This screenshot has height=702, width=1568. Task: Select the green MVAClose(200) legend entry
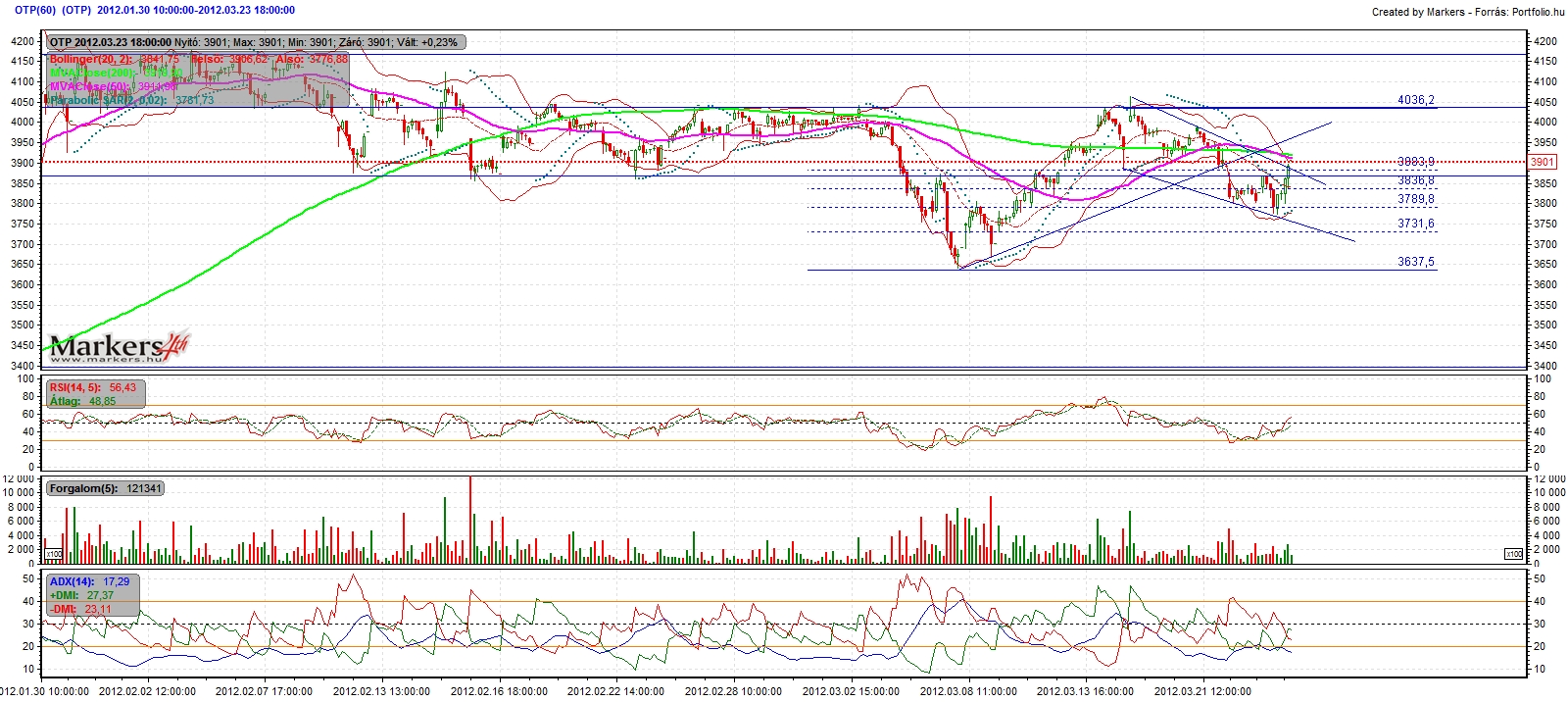pyautogui.click(x=116, y=73)
